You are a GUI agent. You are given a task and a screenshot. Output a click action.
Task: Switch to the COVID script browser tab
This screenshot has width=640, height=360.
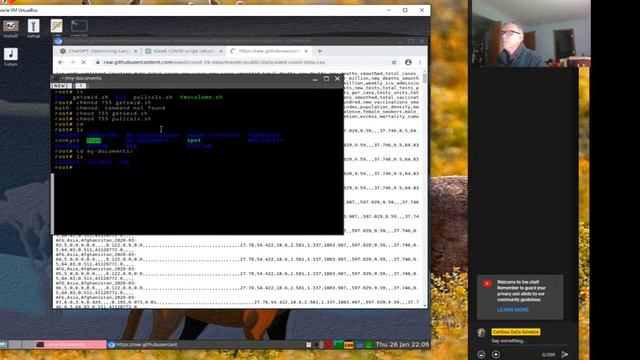[183, 51]
